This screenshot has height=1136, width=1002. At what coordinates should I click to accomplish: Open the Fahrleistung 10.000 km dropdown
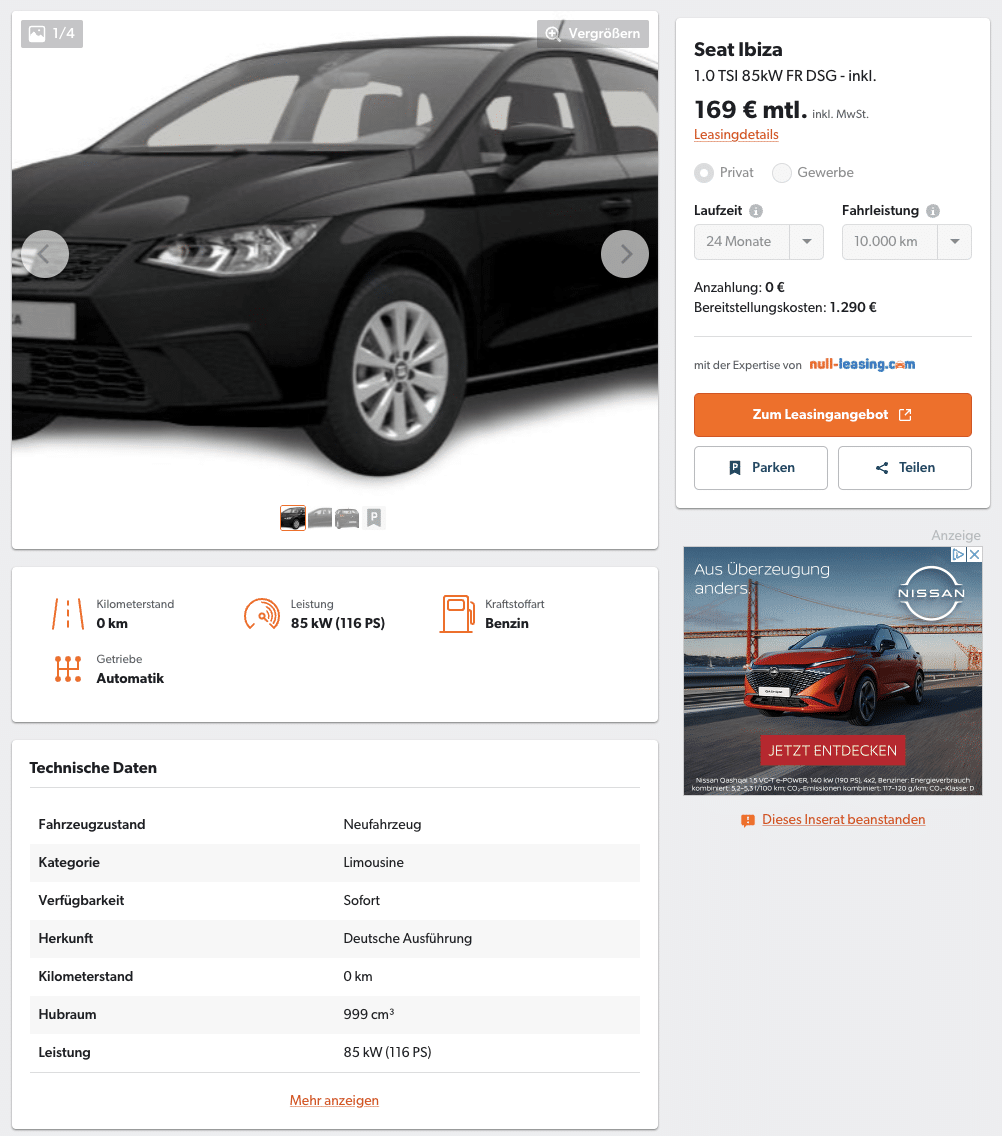tap(906, 242)
